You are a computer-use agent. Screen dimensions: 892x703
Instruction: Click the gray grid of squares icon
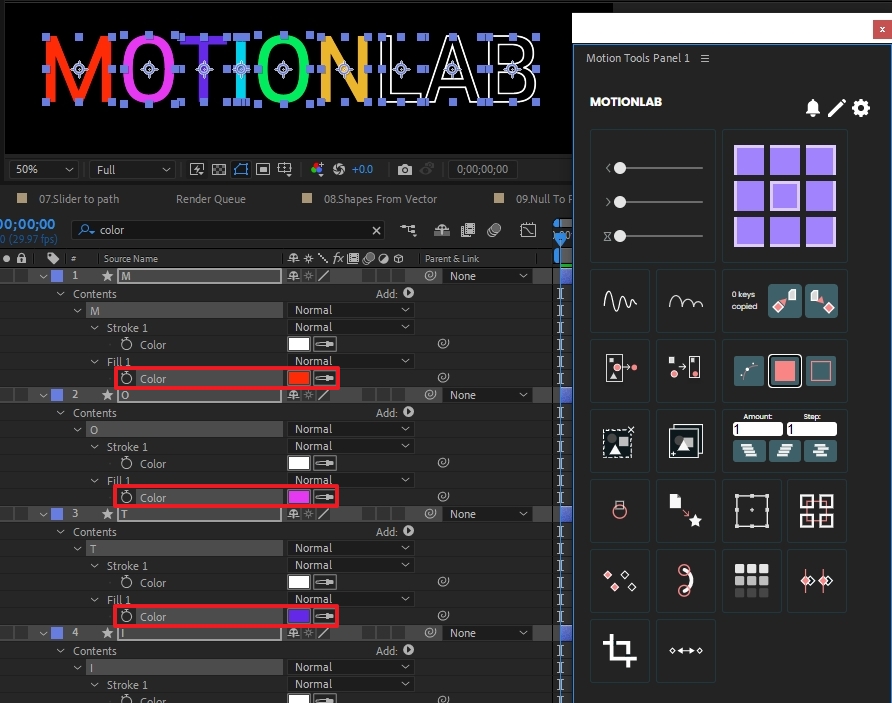pos(751,580)
